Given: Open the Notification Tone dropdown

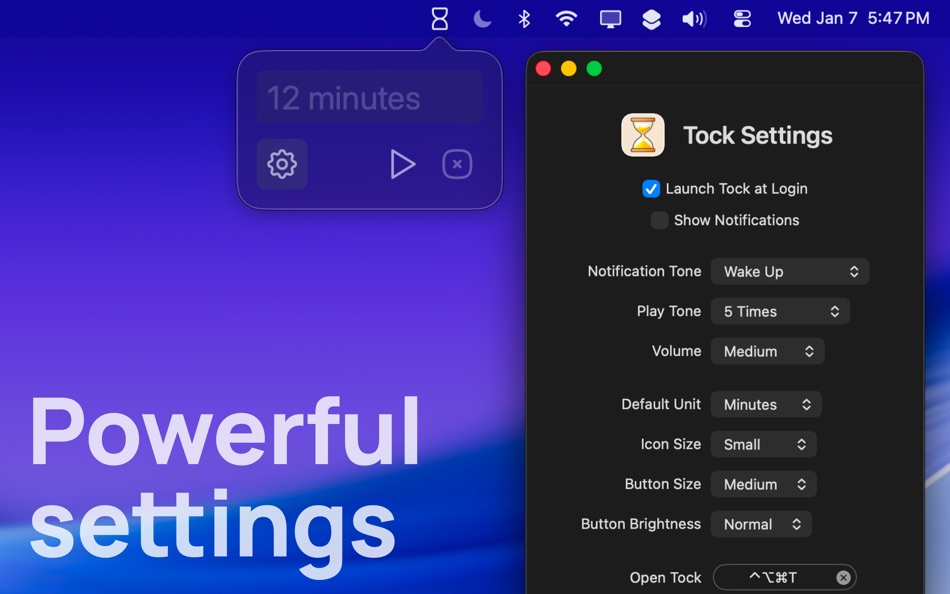Looking at the screenshot, I should (790, 271).
